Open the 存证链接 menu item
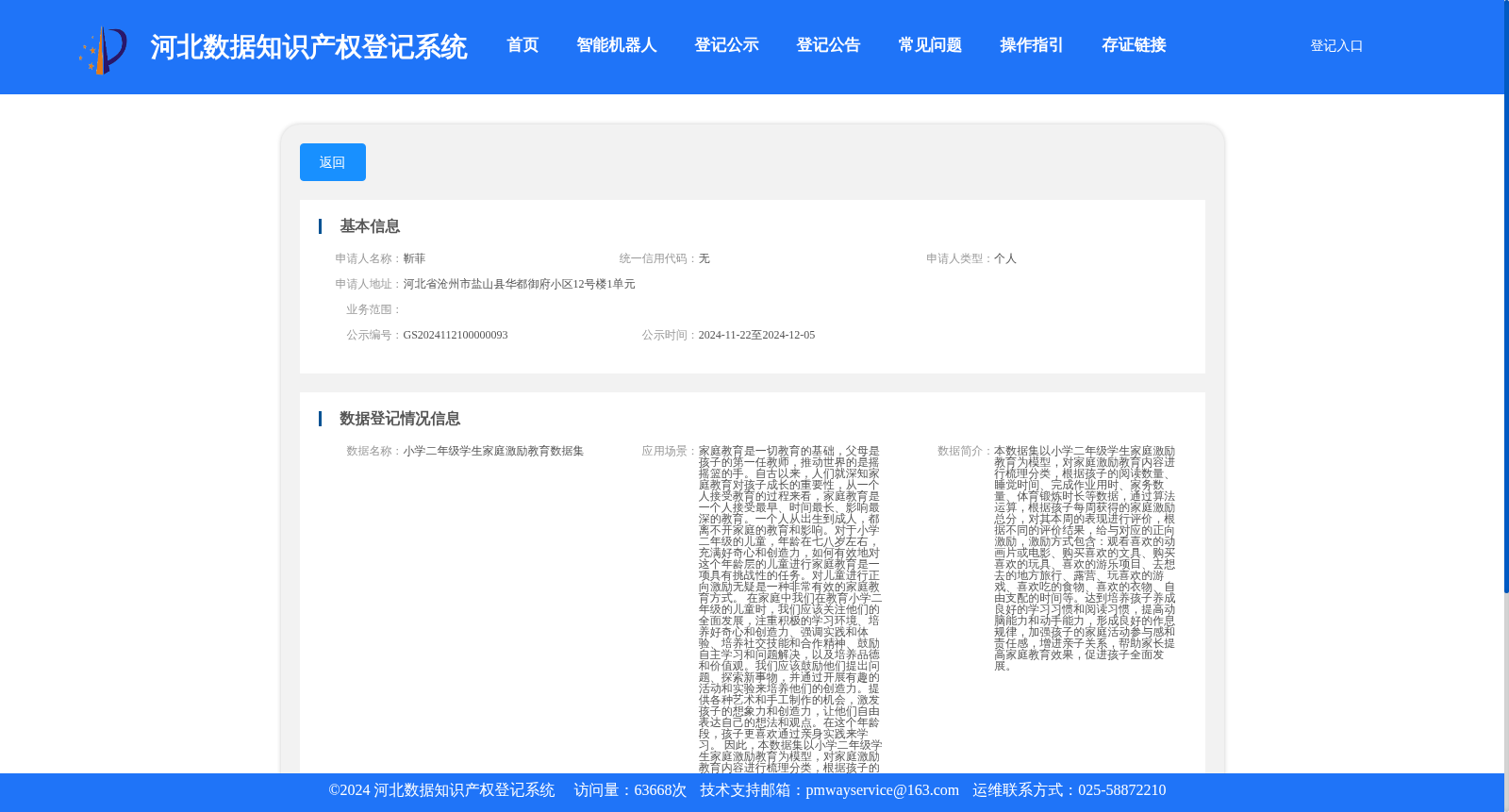 [x=1135, y=45]
